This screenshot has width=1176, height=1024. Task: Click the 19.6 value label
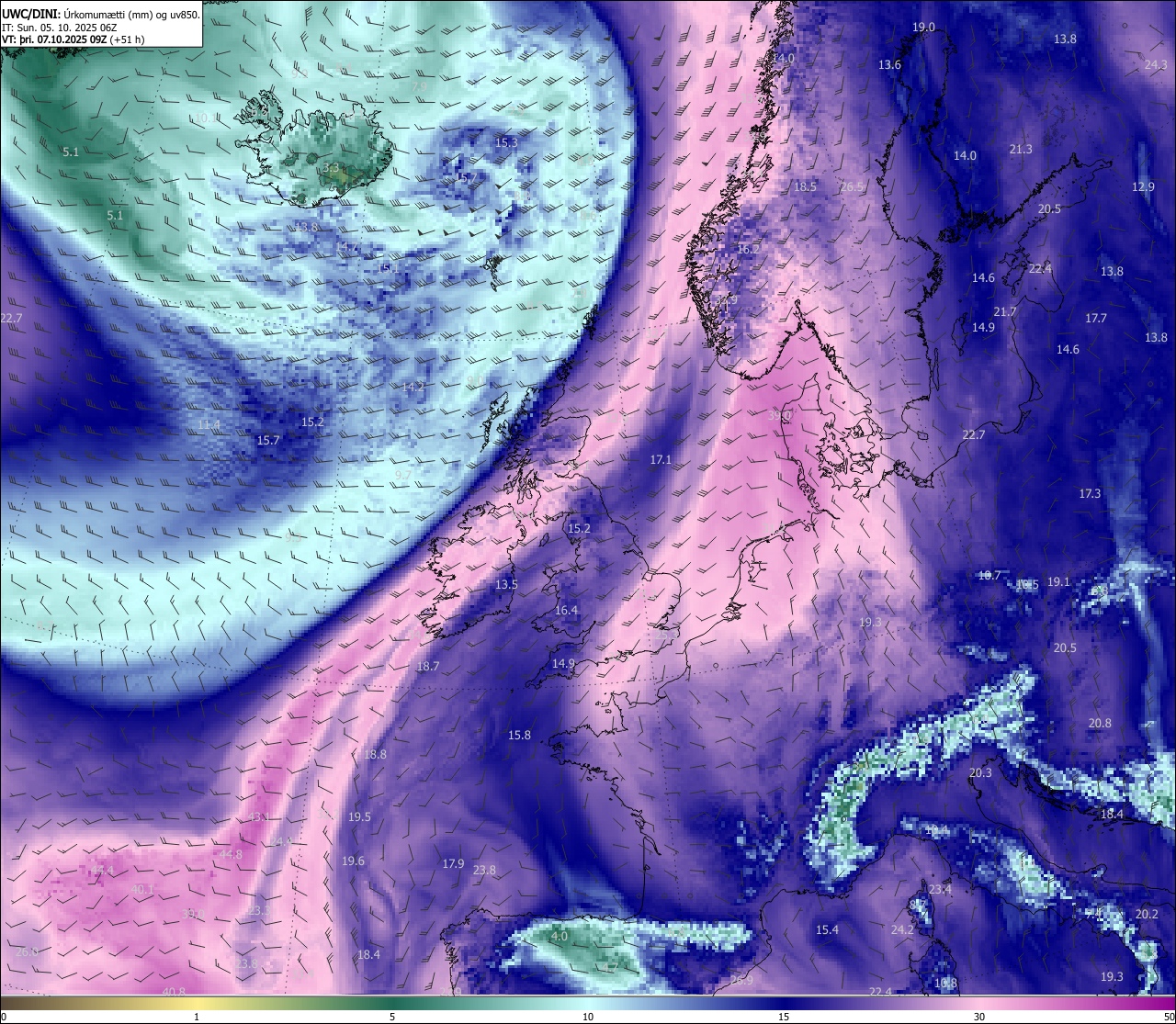tap(353, 861)
